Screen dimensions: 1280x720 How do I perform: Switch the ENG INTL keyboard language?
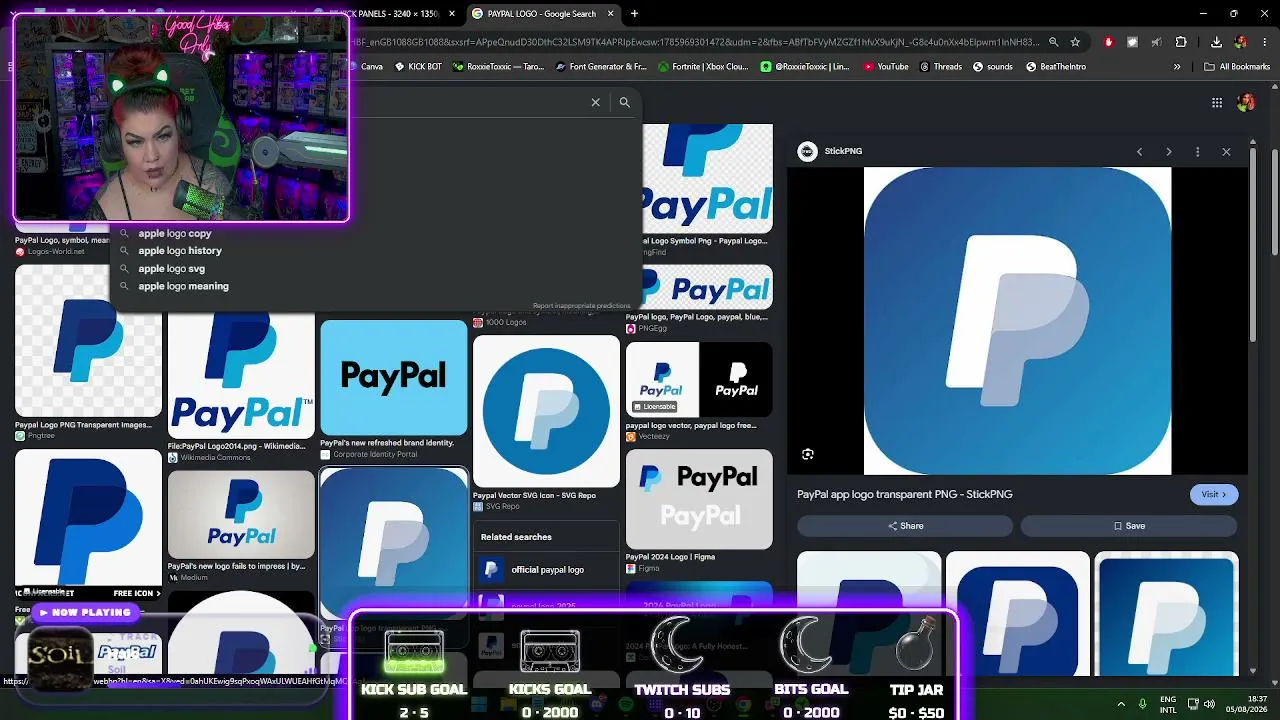pos(1168,704)
